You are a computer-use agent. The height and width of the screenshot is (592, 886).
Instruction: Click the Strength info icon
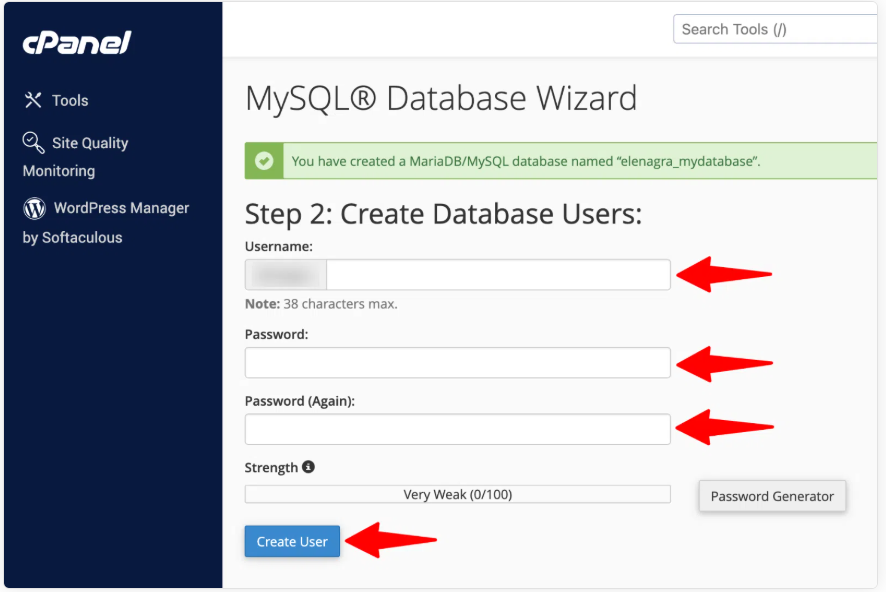[309, 467]
